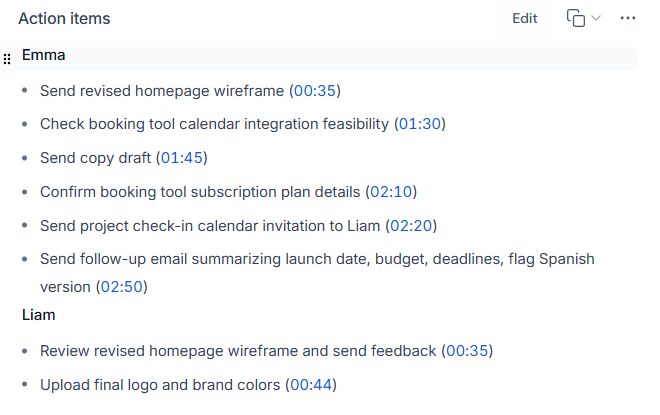Click the copy icon in header
The image size is (660, 415).
coord(576,18)
